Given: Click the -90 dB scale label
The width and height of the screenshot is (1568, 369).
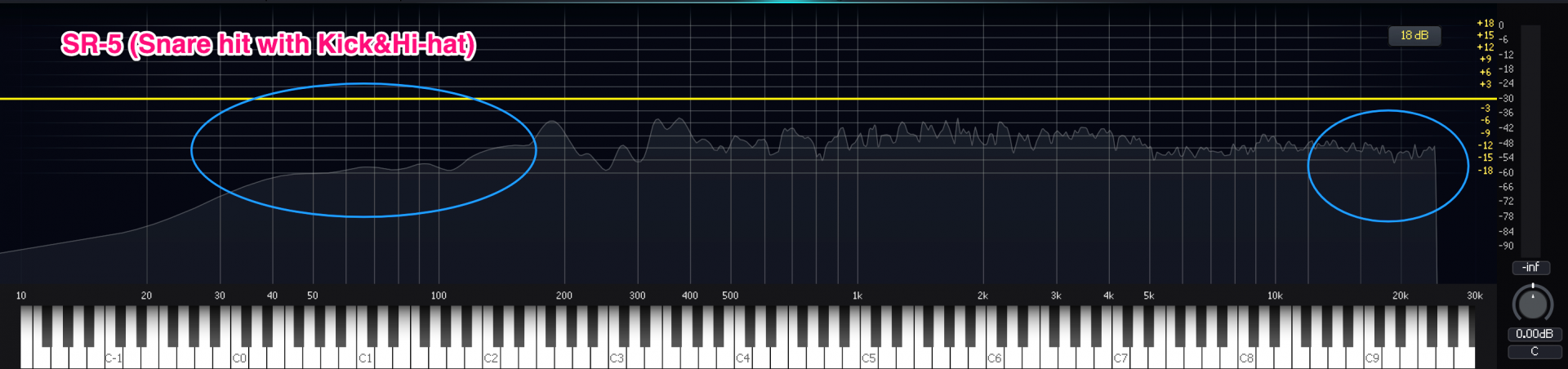Looking at the screenshot, I should click(x=1506, y=246).
